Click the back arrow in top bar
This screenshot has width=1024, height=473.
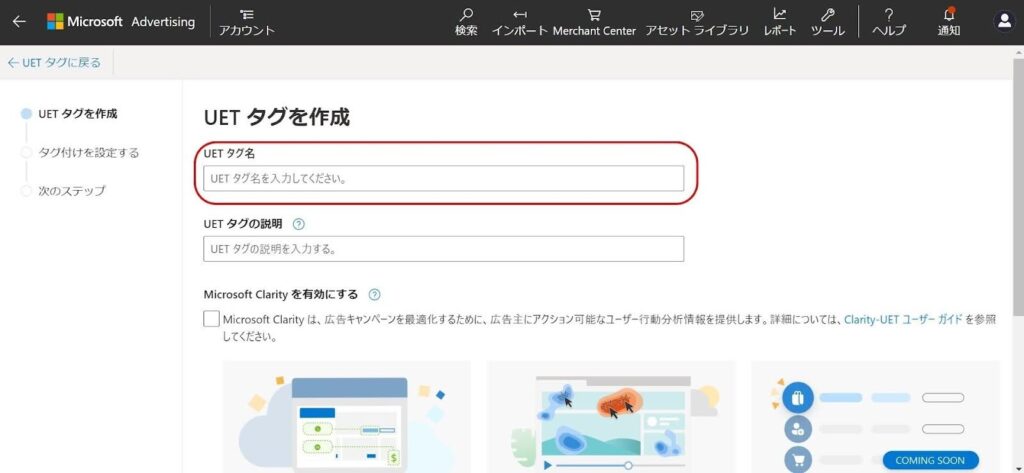pyautogui.click(x=19, y=21)
